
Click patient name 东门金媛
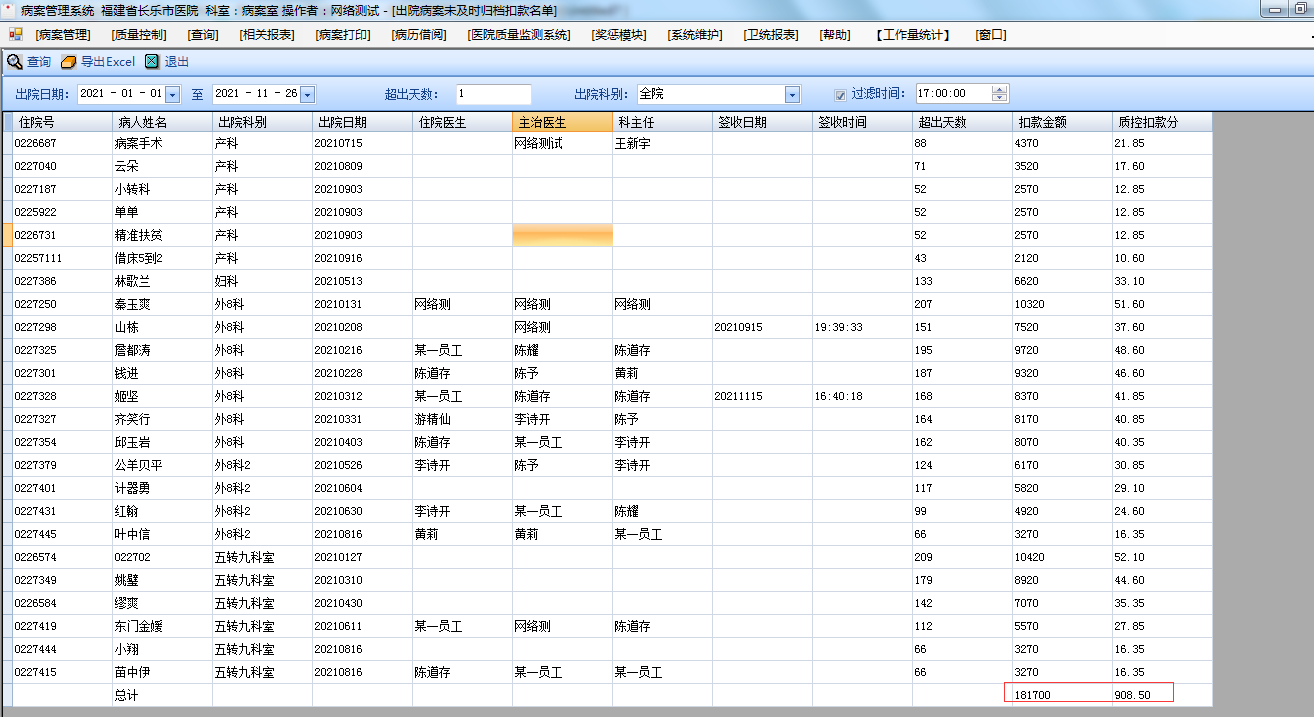[x=138, y=626]
